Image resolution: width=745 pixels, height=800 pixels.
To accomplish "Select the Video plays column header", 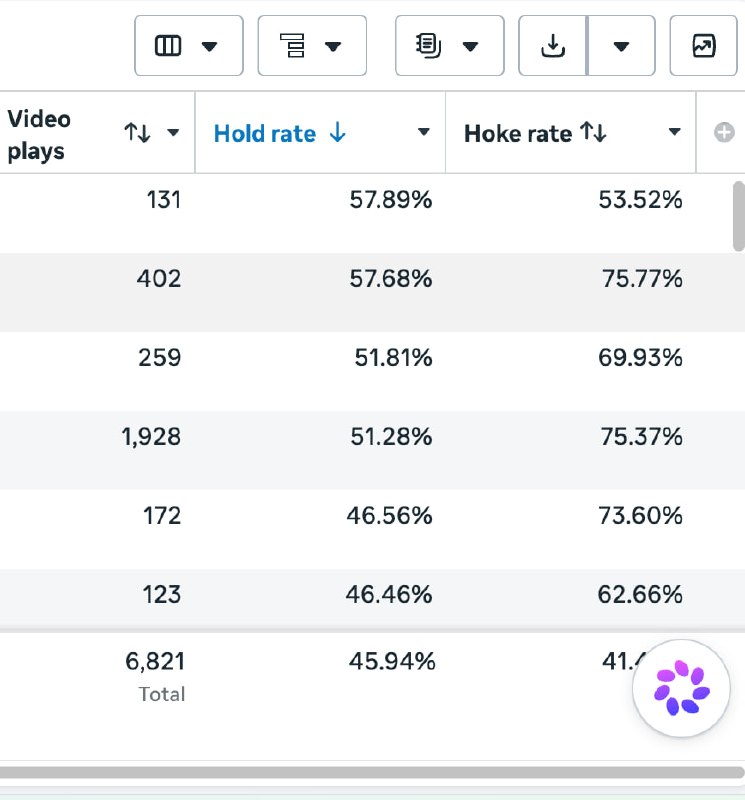I will coord(97,133).
